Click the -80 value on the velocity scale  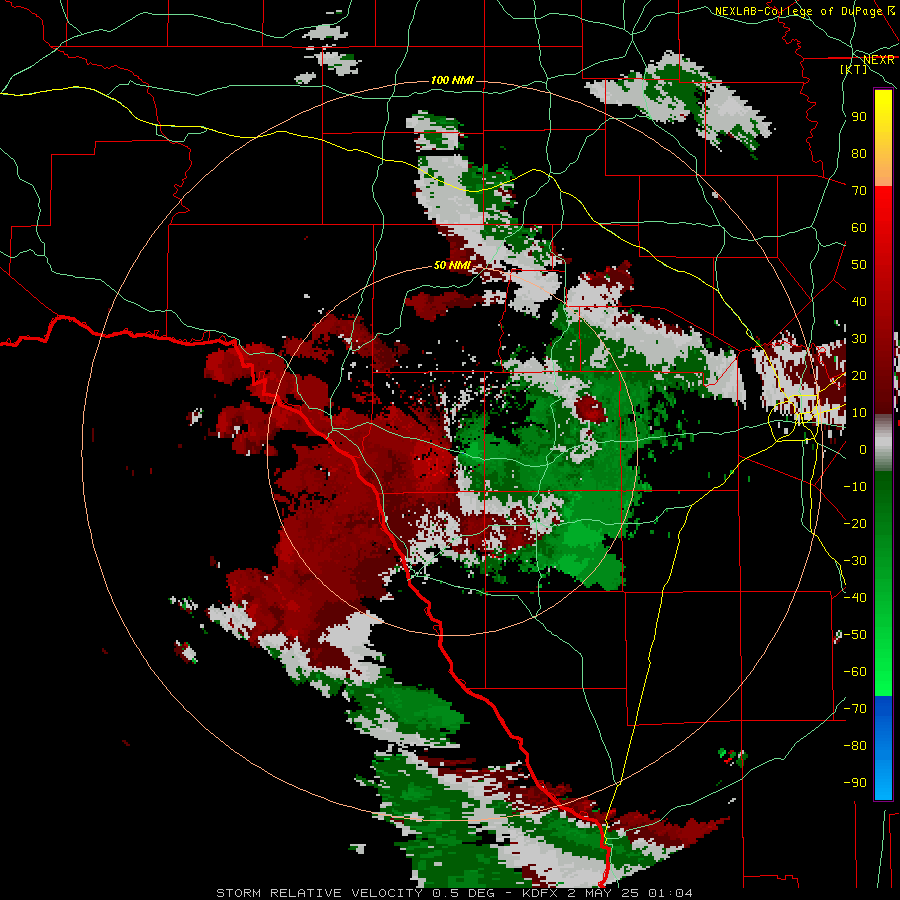point(855,746)
